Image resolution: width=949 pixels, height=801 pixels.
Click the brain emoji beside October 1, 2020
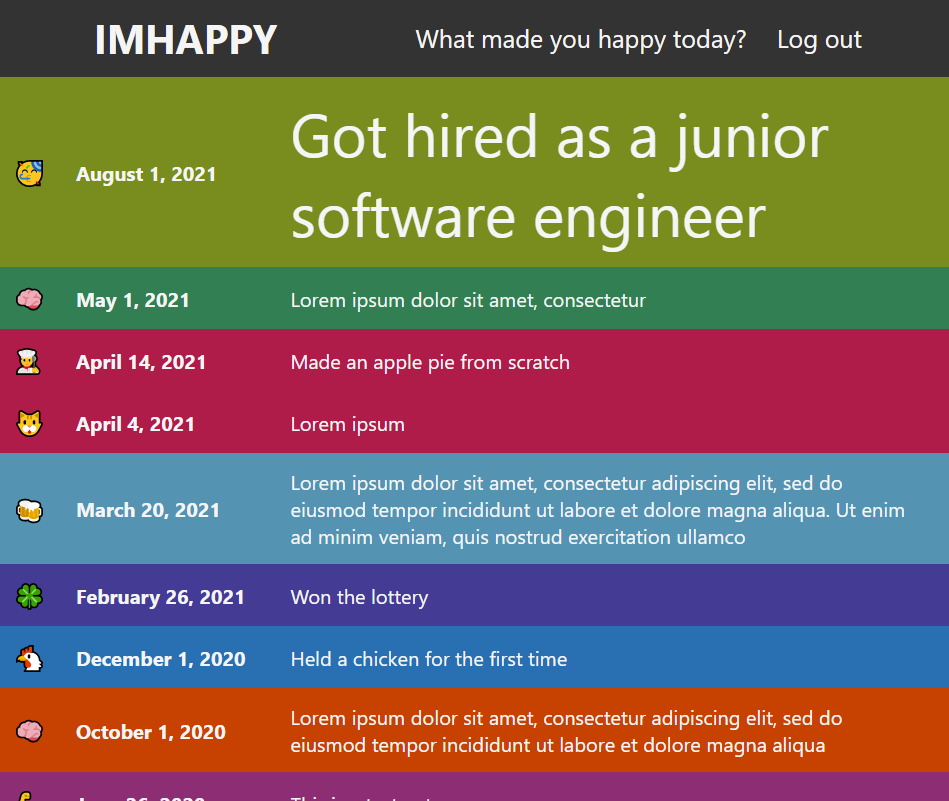tap(29, 732)
